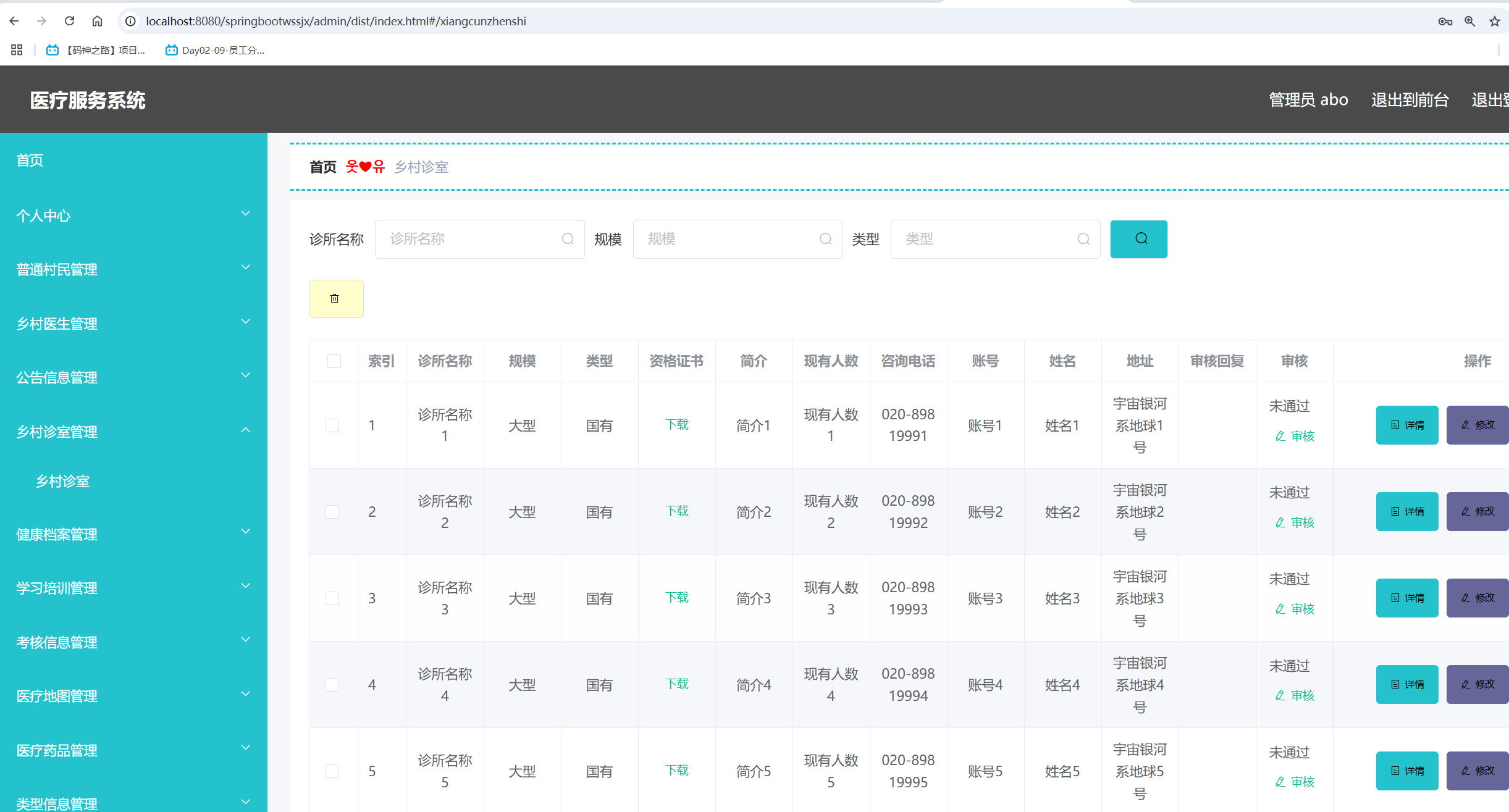Download 资格证书 for row 5
This screenshot has width=1509, height=812.
(x=677, y=770)
